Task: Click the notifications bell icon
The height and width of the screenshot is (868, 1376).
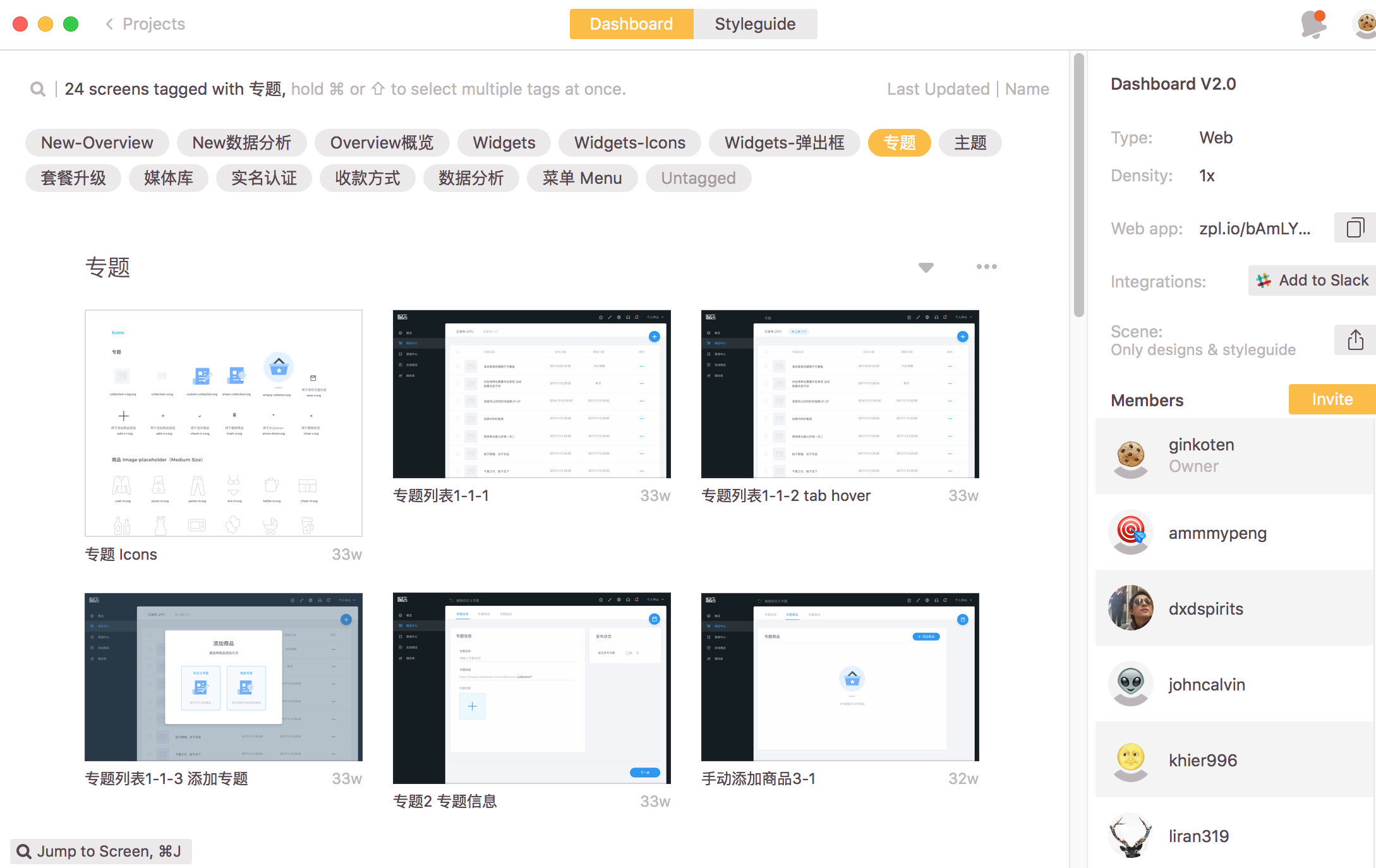Action: point(1313,24)
